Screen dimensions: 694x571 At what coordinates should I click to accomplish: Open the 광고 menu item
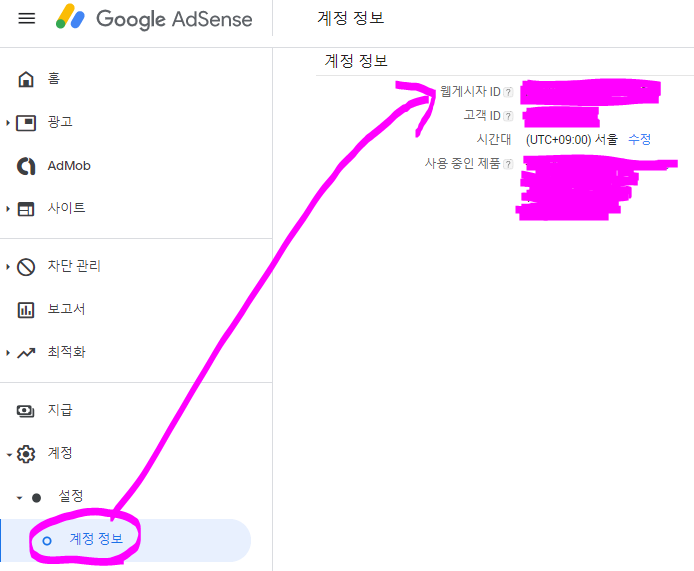tap(60, 122)
